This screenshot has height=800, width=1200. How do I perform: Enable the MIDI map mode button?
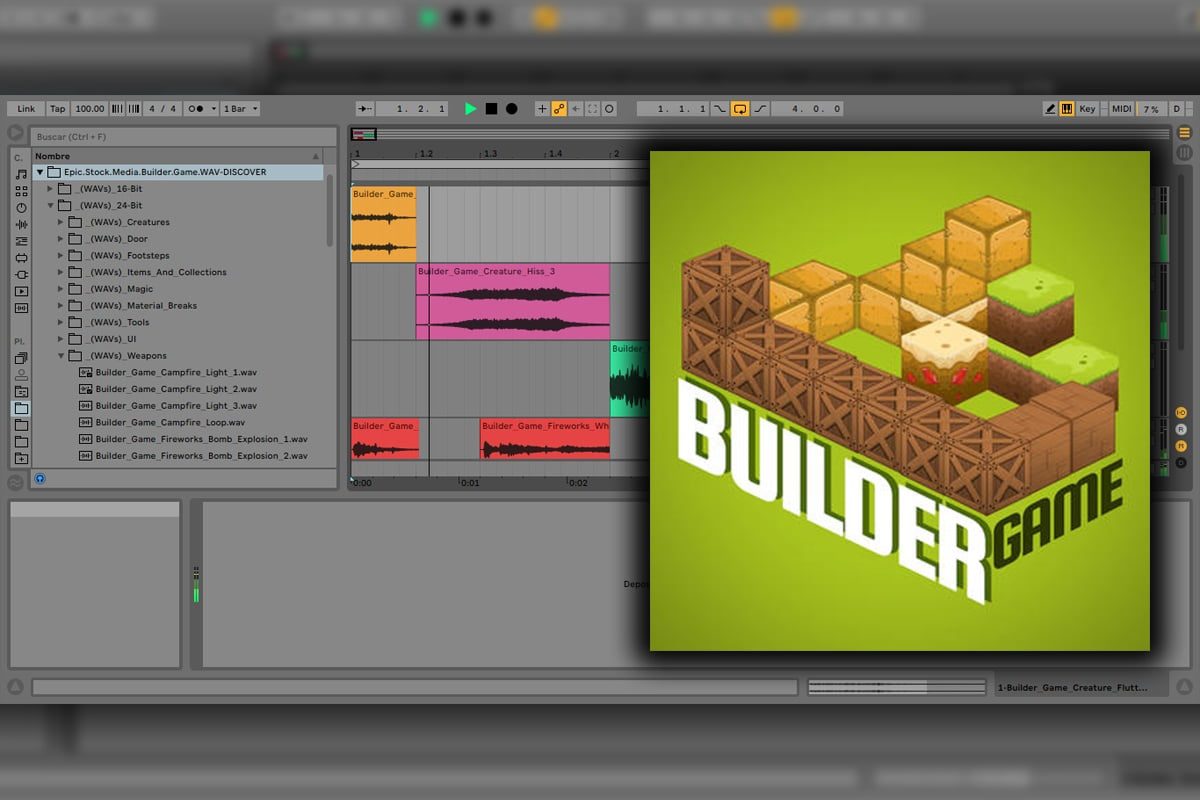pyautogui.click(x=1121, y=109)
